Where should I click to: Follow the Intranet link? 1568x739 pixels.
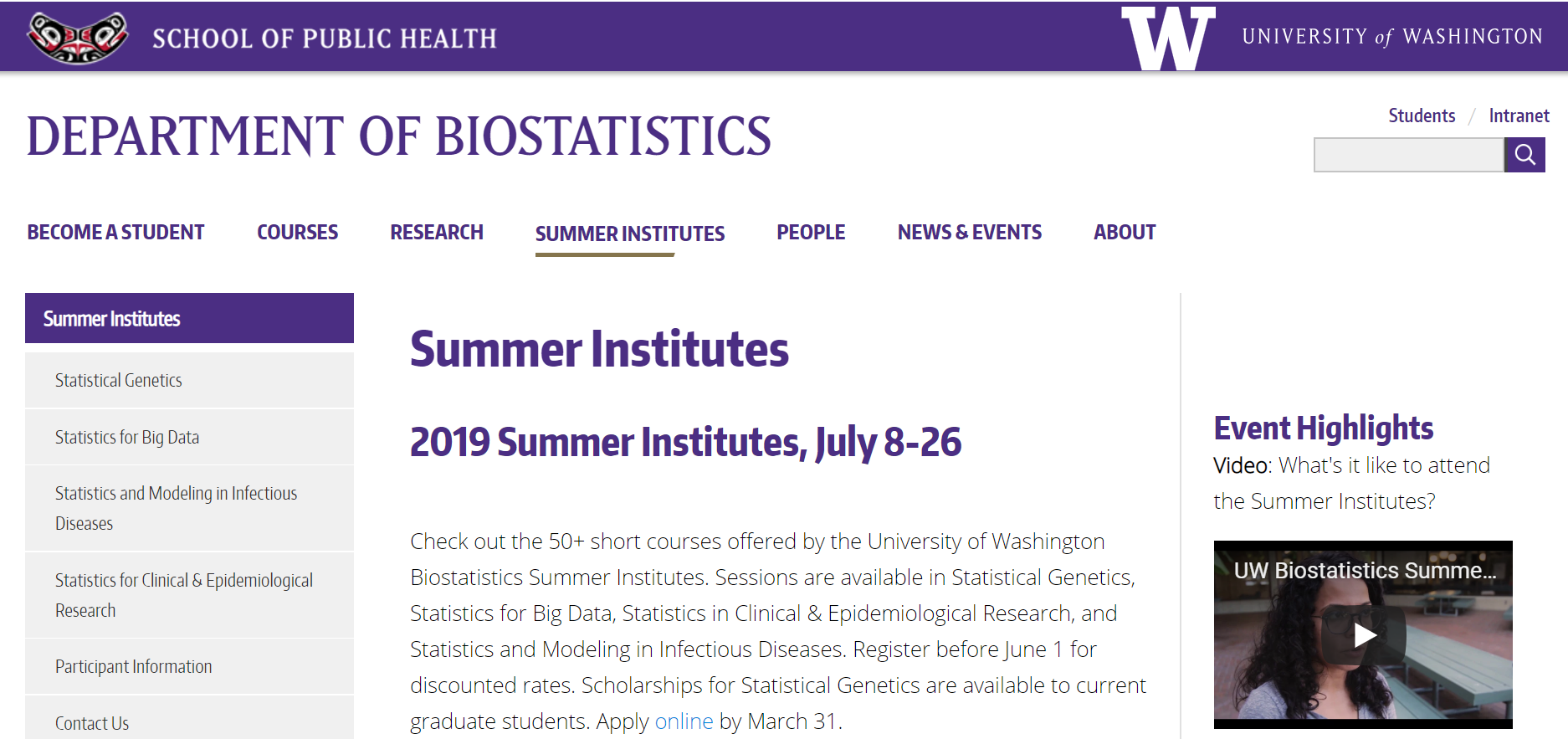(1519, 115)
